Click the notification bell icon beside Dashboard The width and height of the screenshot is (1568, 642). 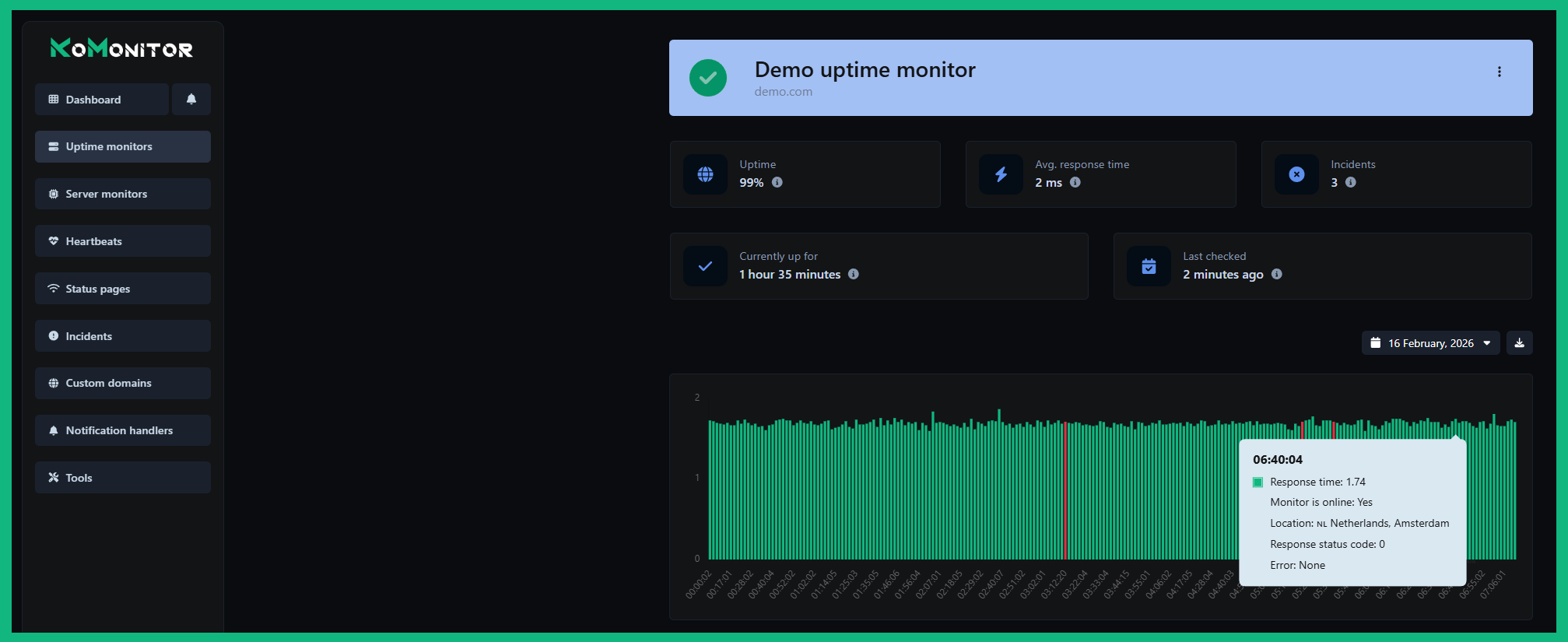point(191,100)
